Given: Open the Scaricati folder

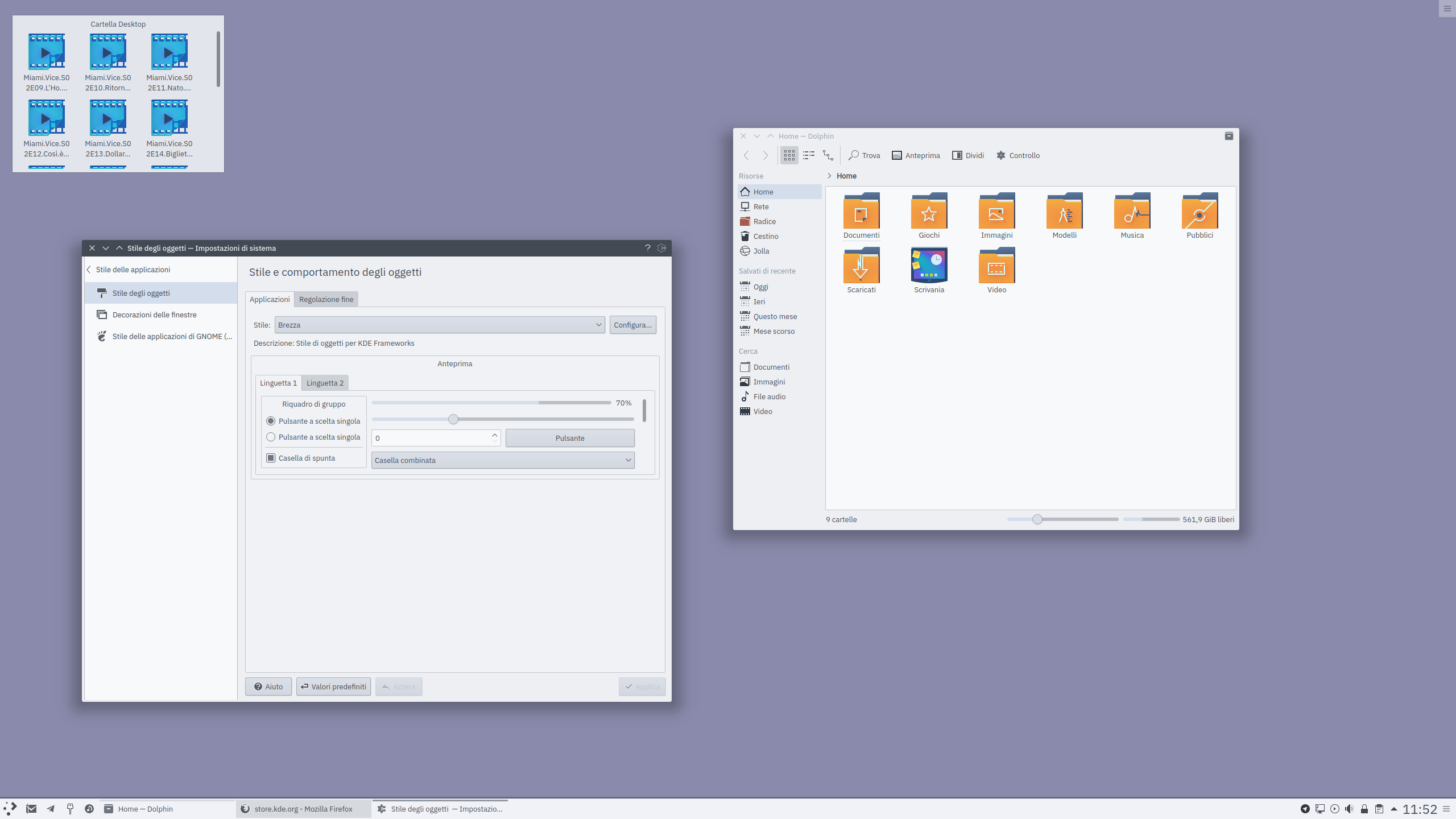Looking at the screenshot, I should coord(861,270).
